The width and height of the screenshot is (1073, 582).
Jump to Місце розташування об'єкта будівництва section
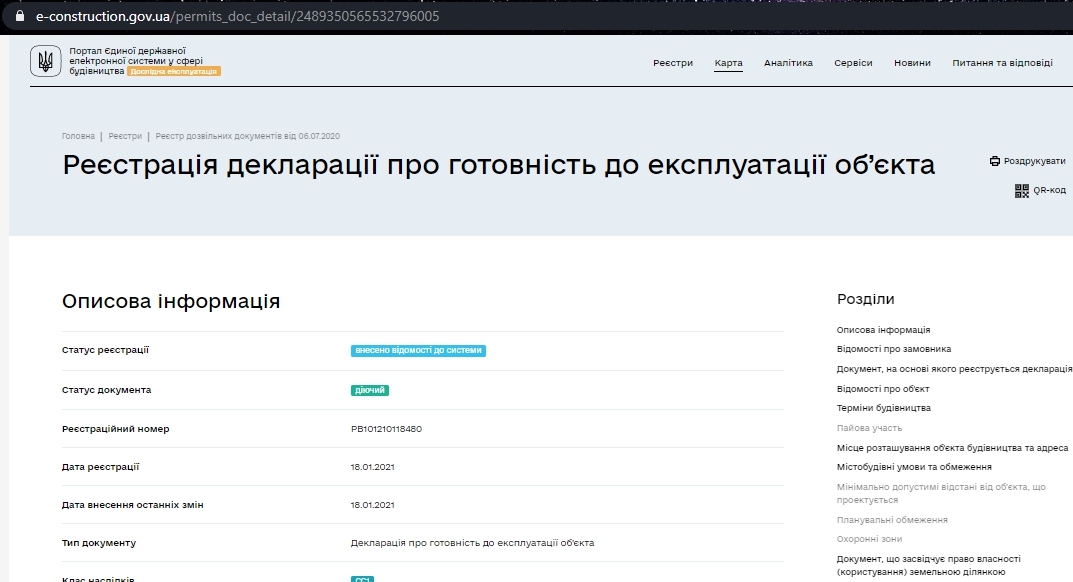952,448
